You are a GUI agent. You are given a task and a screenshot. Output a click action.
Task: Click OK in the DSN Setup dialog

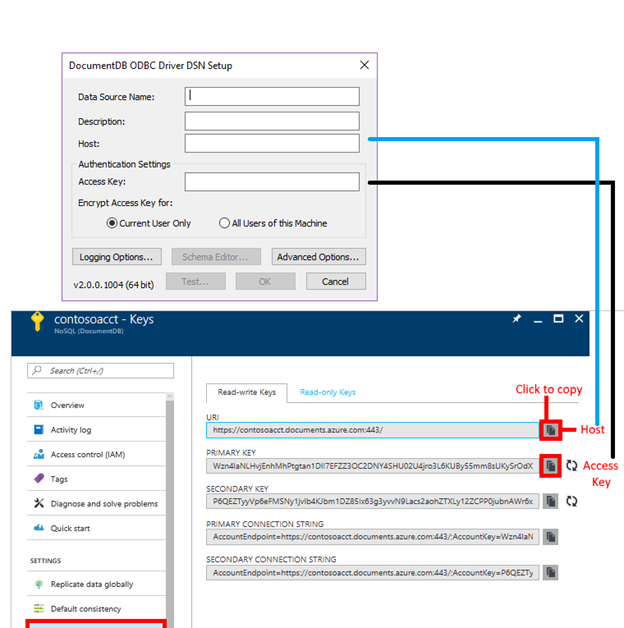tap(265, 282)
